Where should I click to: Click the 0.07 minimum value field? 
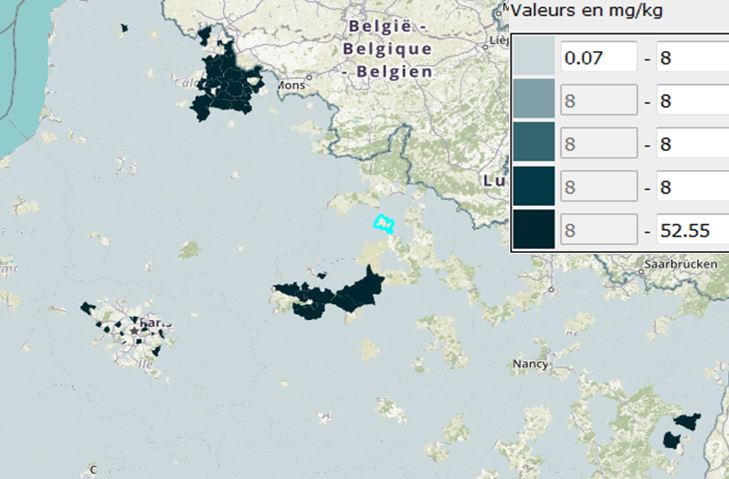[598, 58]
